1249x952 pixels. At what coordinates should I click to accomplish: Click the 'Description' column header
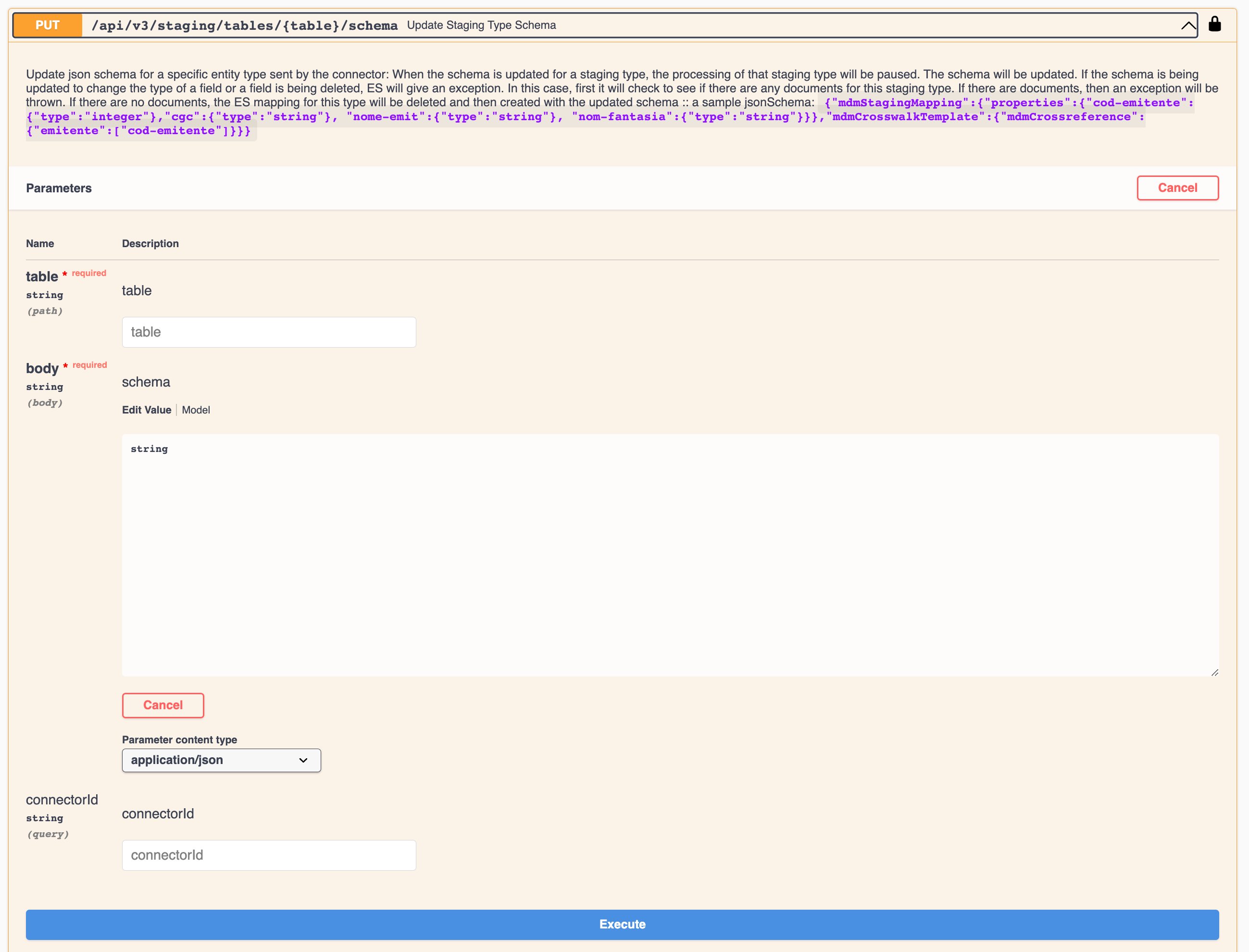pyautogui.click(x=150, y=244)
